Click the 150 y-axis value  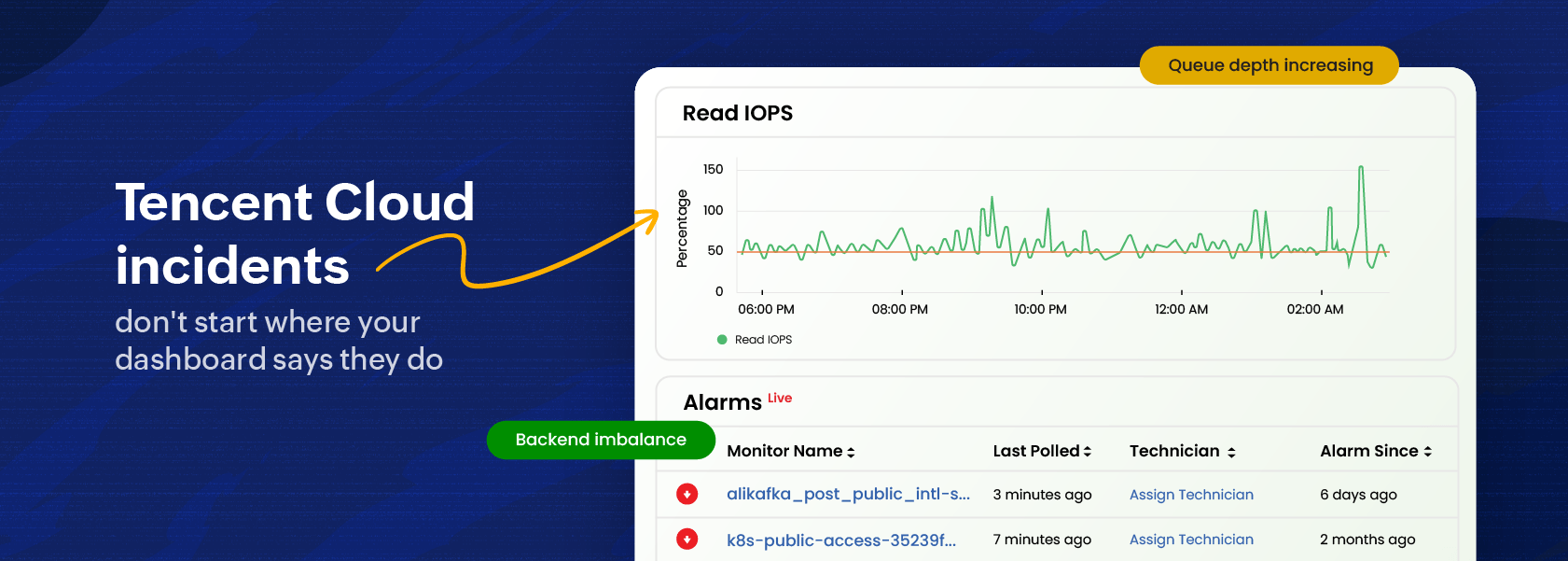click(713, 169)
